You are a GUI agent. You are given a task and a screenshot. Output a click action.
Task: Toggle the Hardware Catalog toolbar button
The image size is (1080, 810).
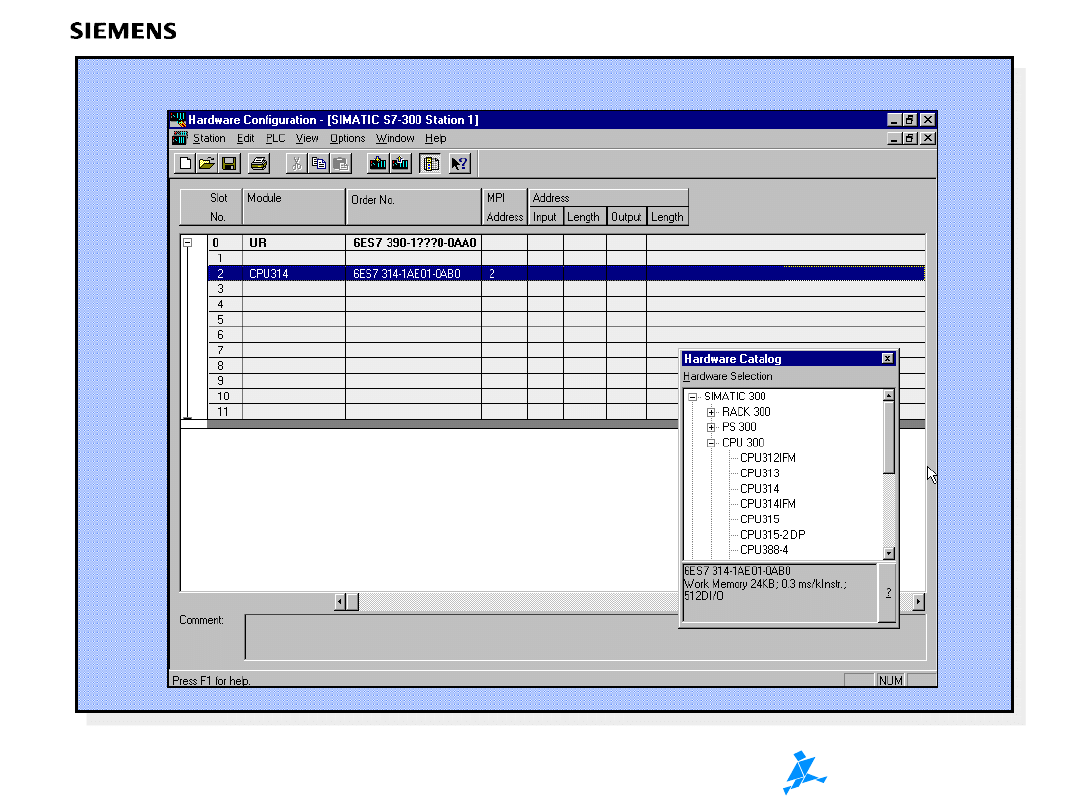(430, 163)
